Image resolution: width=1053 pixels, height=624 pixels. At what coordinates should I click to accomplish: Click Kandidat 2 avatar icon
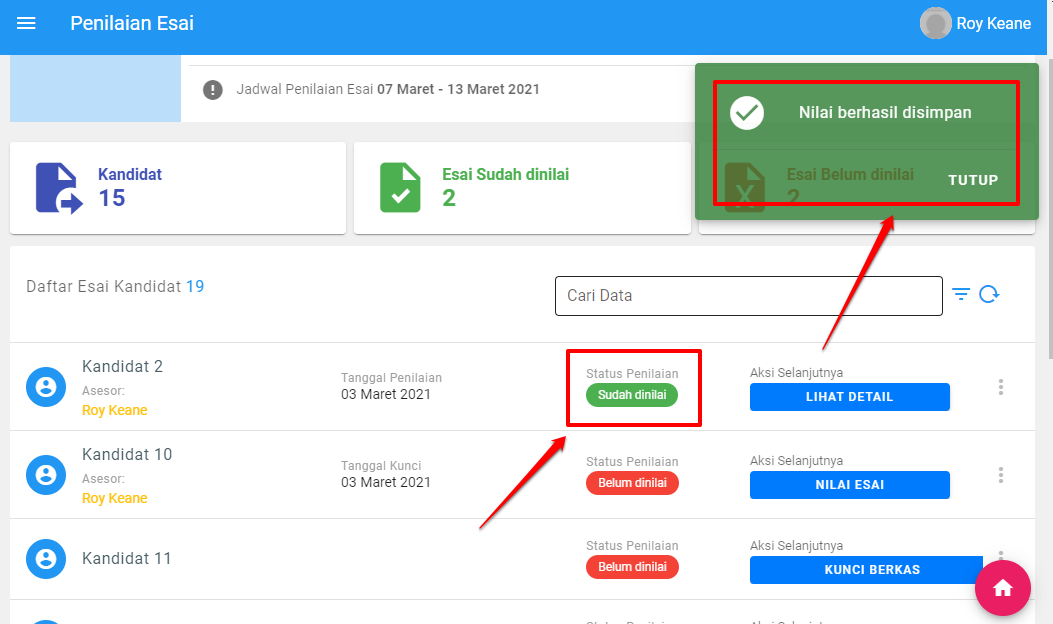click(46, 387)
